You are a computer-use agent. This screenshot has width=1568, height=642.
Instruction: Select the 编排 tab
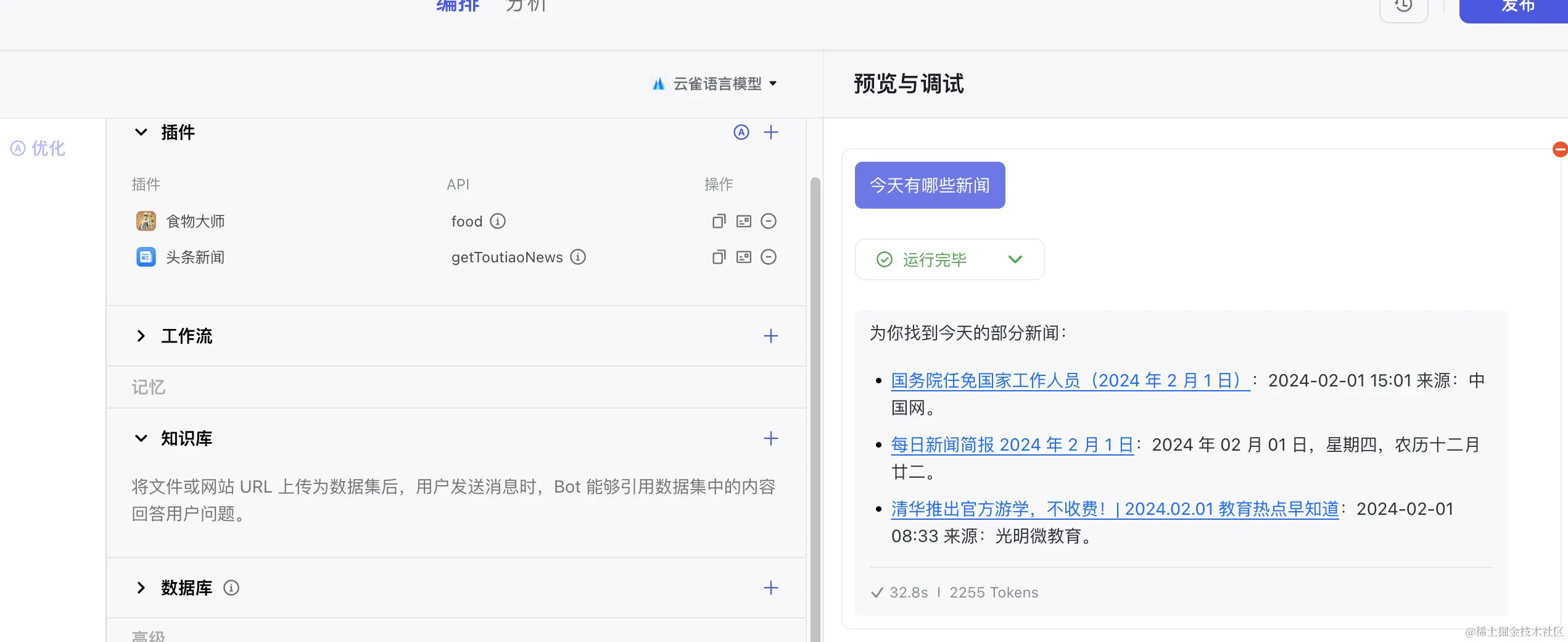coord(457,6)
